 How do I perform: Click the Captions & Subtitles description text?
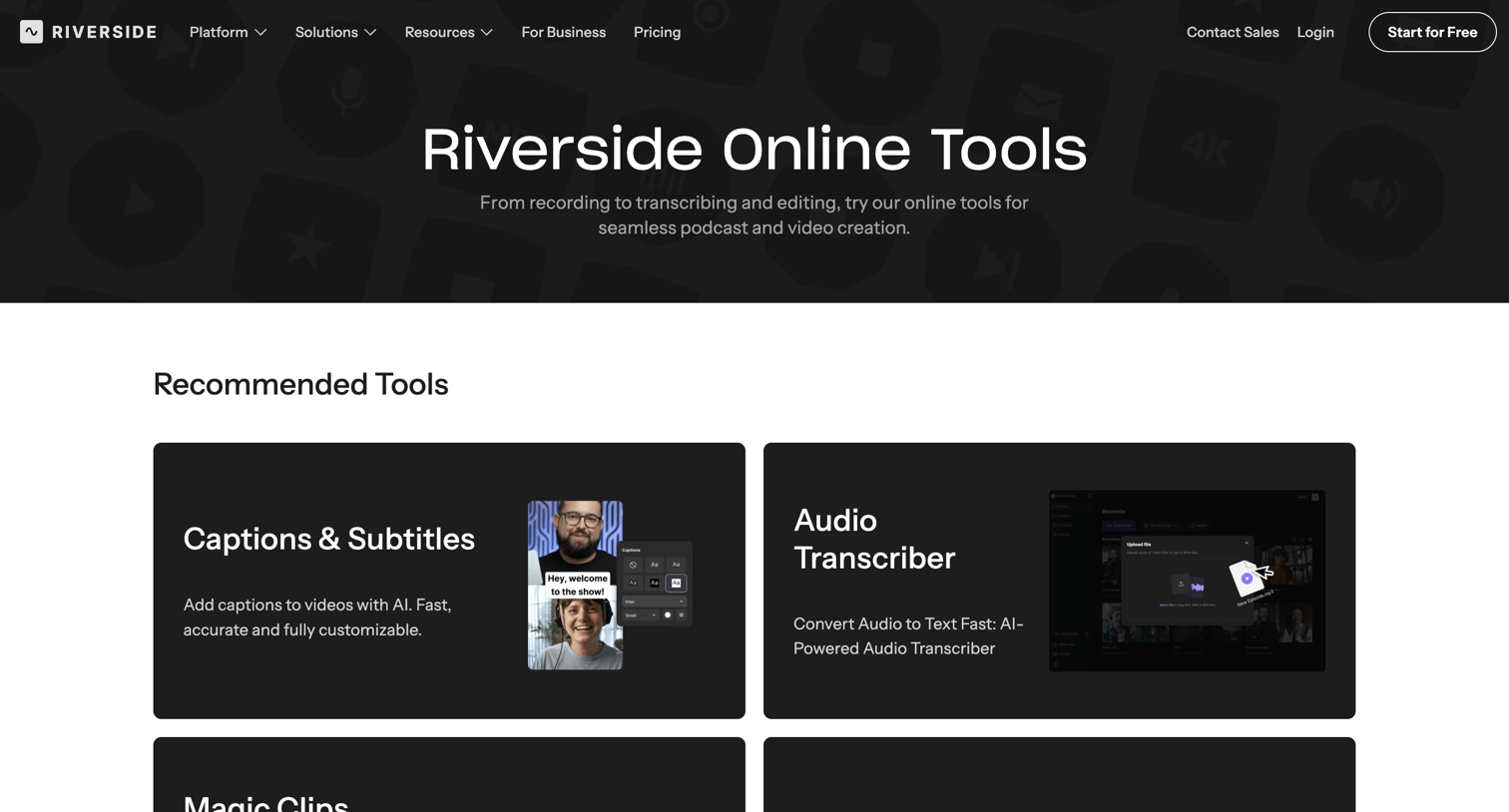pos(317,617)
